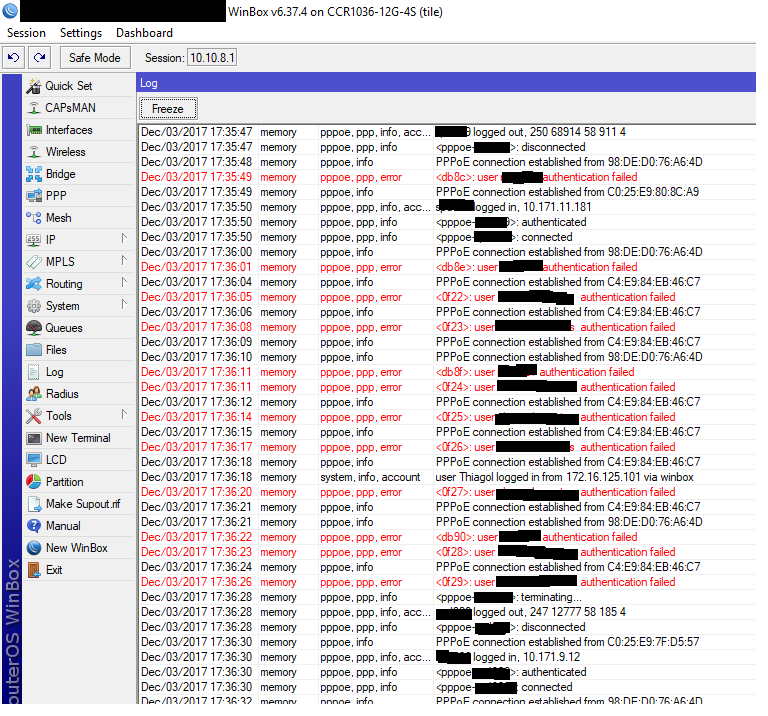Freeze the log output

tap(168, 109)
